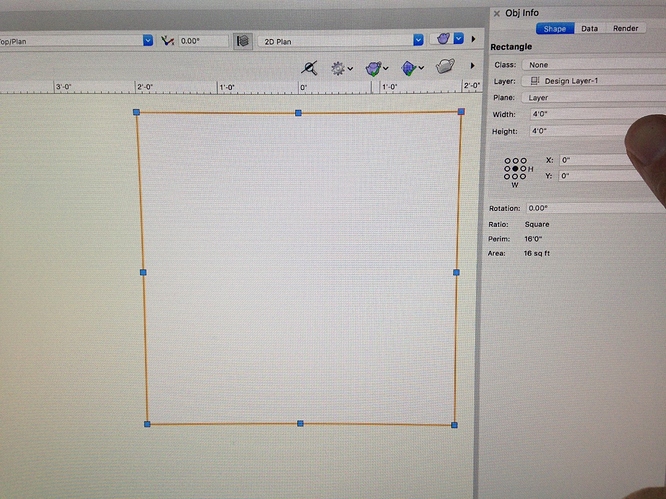Click the bottom-middle selection handle
666x499 pixels.
(300, 423)
